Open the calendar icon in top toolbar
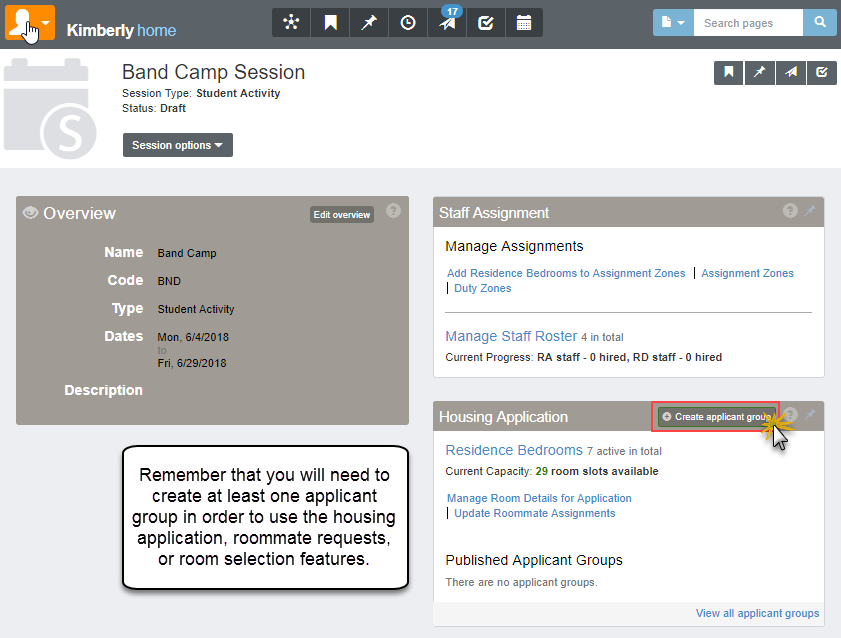Viewport: 841px width, 638px height. click(524, 23)
